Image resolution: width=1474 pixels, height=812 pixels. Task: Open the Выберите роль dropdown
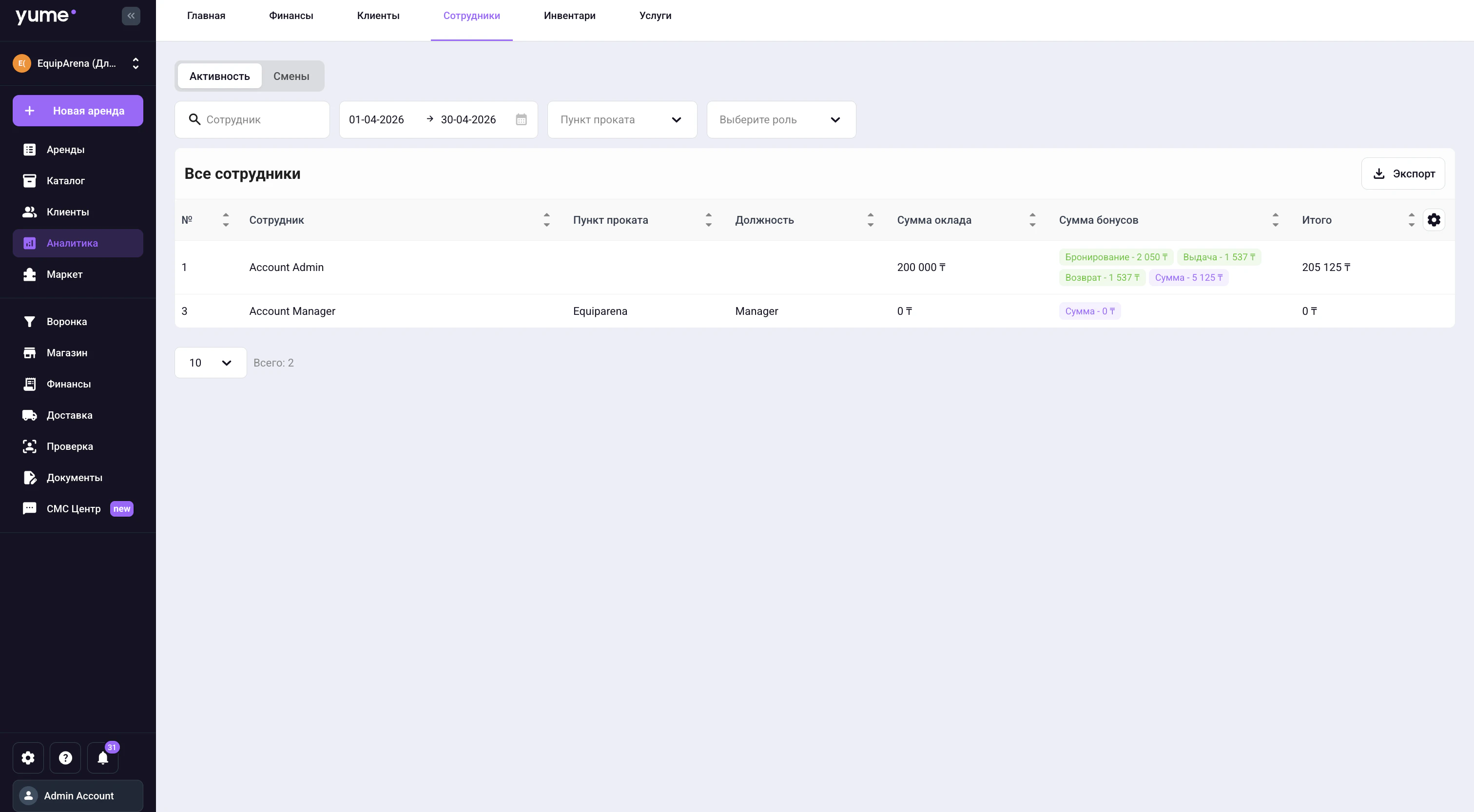coord(781,119)
